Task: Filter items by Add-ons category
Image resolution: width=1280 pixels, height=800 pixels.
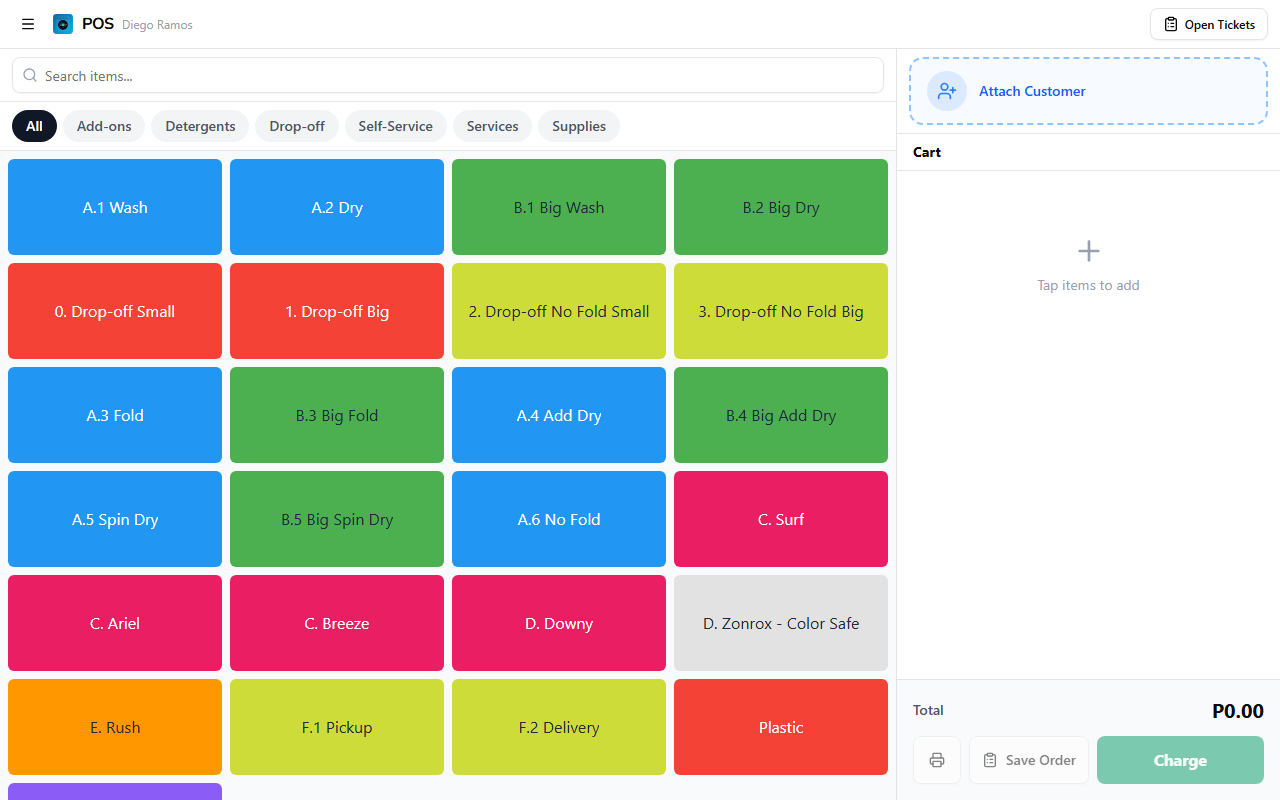Action: 104,126
